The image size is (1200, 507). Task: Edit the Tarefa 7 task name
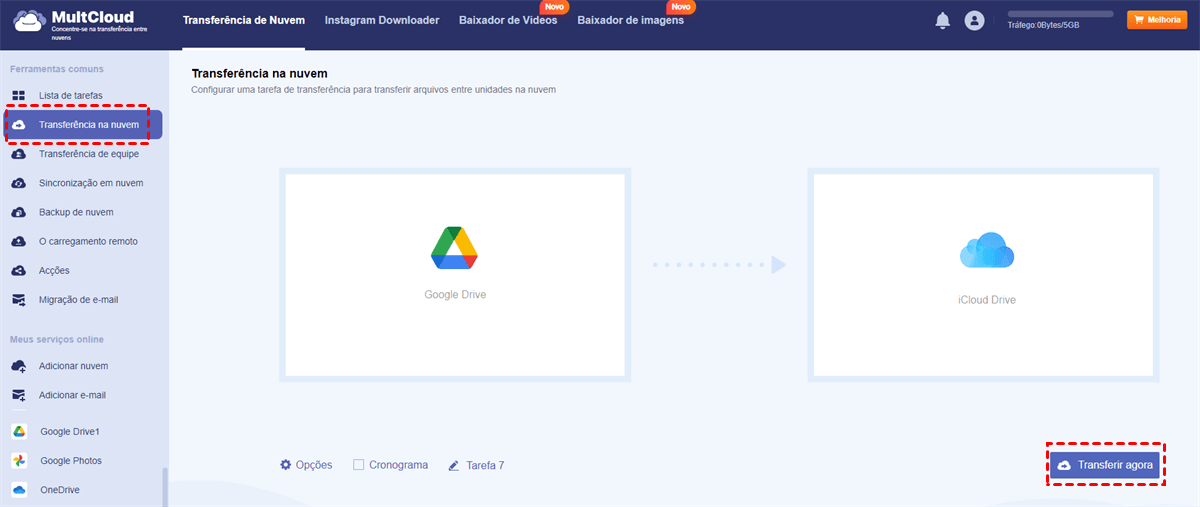click(x=485, y=465)
